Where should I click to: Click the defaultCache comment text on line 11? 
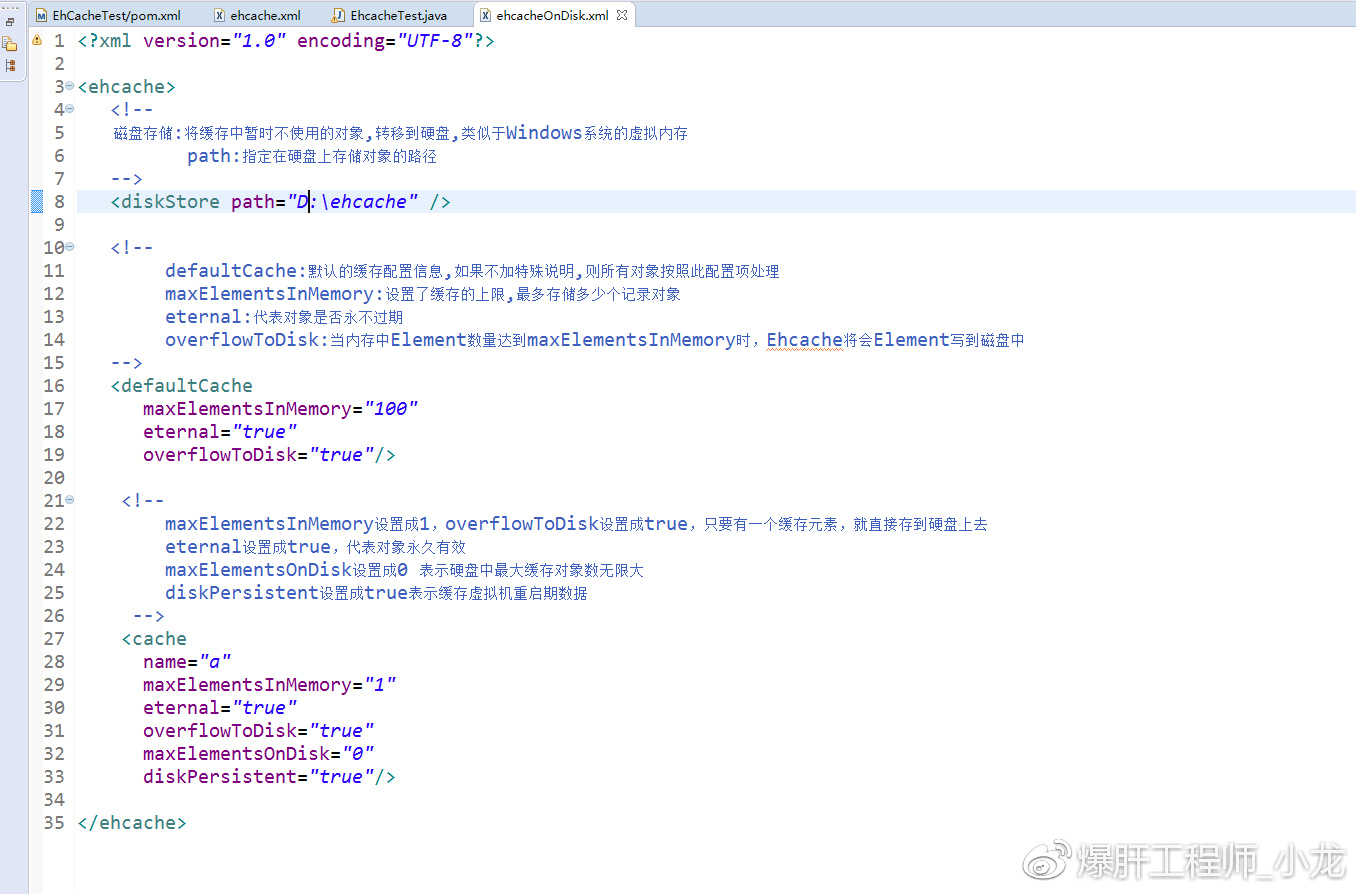click(472, 271)
